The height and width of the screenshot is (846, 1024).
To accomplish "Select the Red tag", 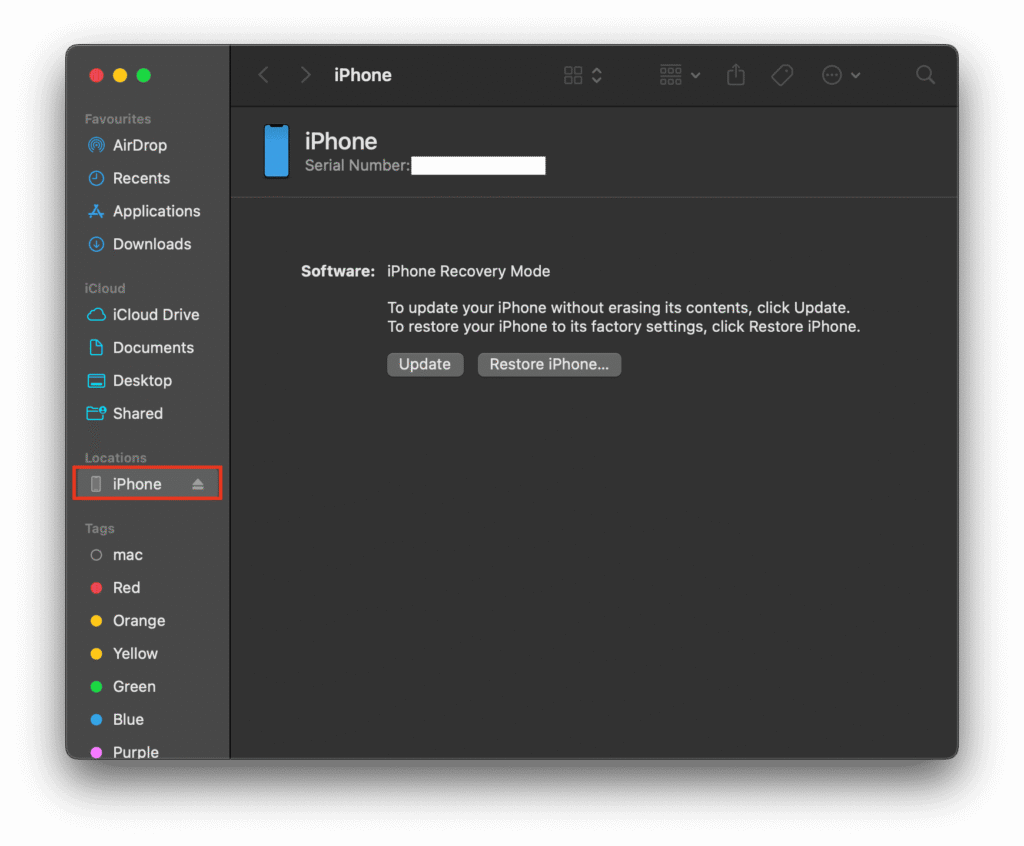I will pos(126,588).
